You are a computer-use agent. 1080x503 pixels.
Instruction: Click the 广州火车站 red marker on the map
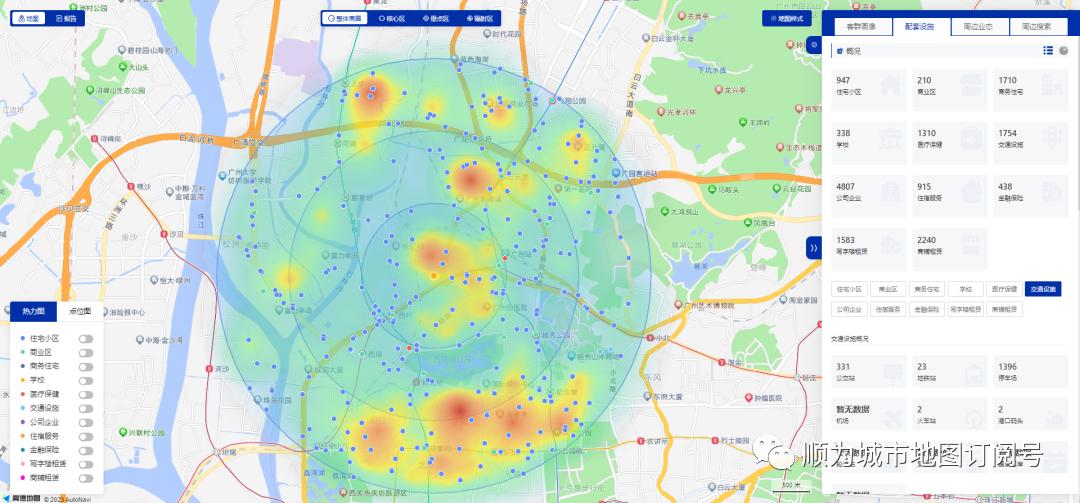pos(505,258)
